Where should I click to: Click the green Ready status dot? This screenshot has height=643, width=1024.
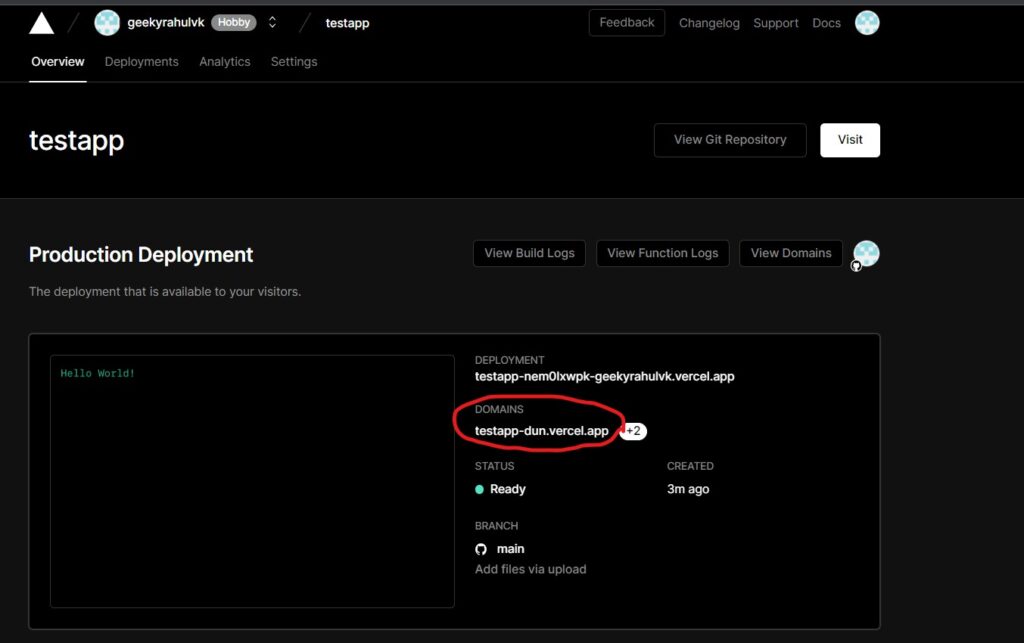pyautogui.click(x=480, y=490)
